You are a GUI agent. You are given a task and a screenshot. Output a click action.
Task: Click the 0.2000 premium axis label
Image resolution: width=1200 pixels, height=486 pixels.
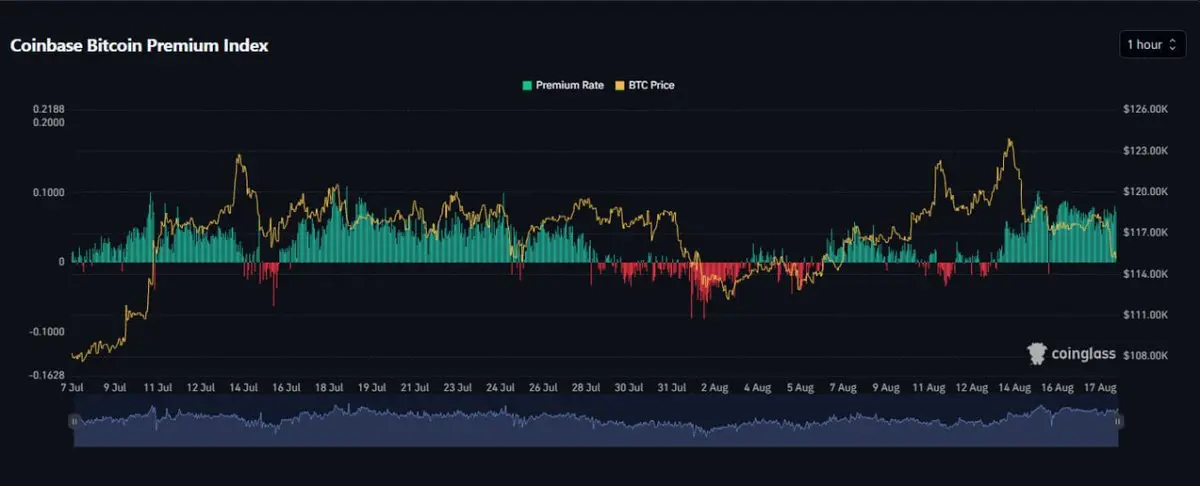[x=49, y=122]
